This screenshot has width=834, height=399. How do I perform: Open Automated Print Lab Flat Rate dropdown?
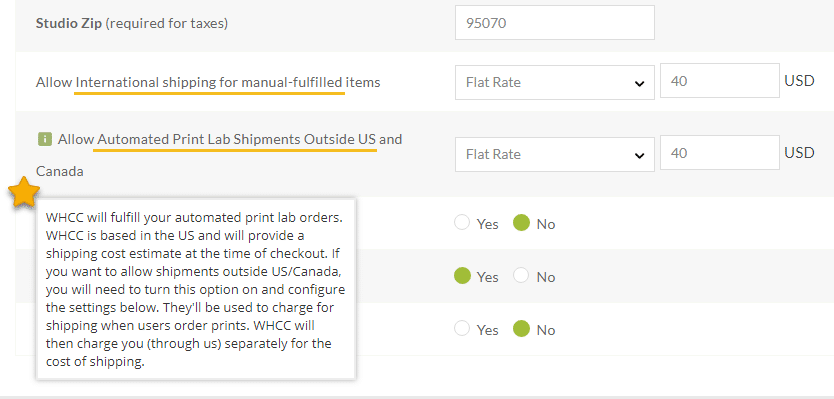tap(555, 154)
